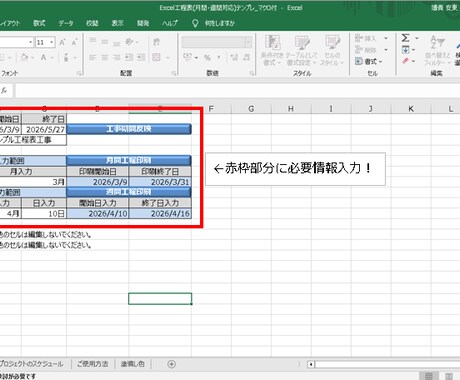This screenshot has width=460, height=380.
Task: Select Top Align in the alignment group
Action: [x=93, y=42]
